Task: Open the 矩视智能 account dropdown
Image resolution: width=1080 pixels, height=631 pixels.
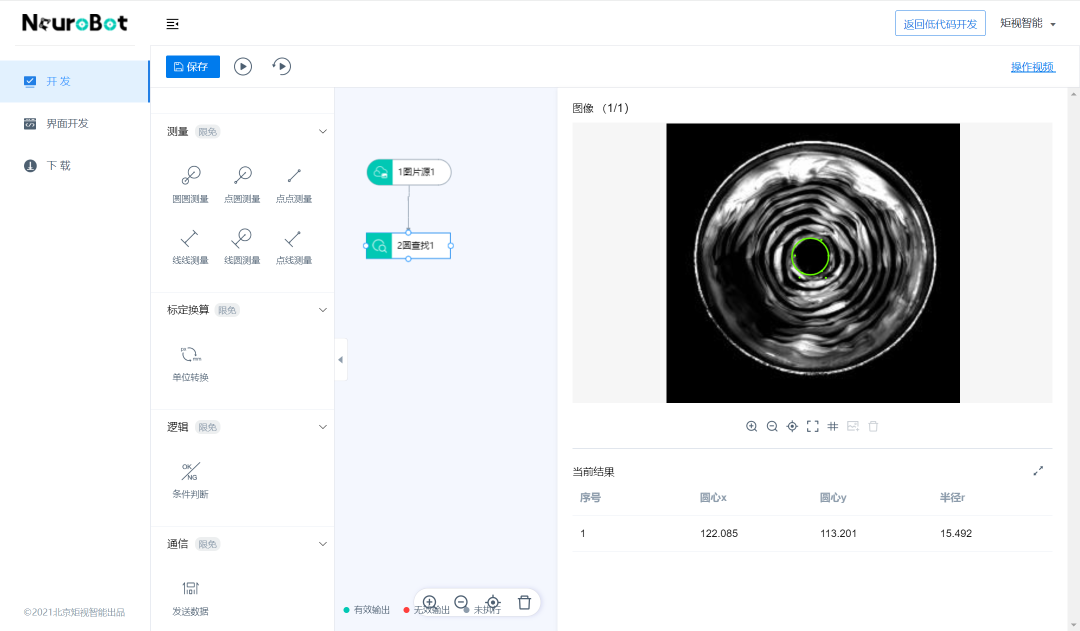Action: click(x=1028, y=23)
